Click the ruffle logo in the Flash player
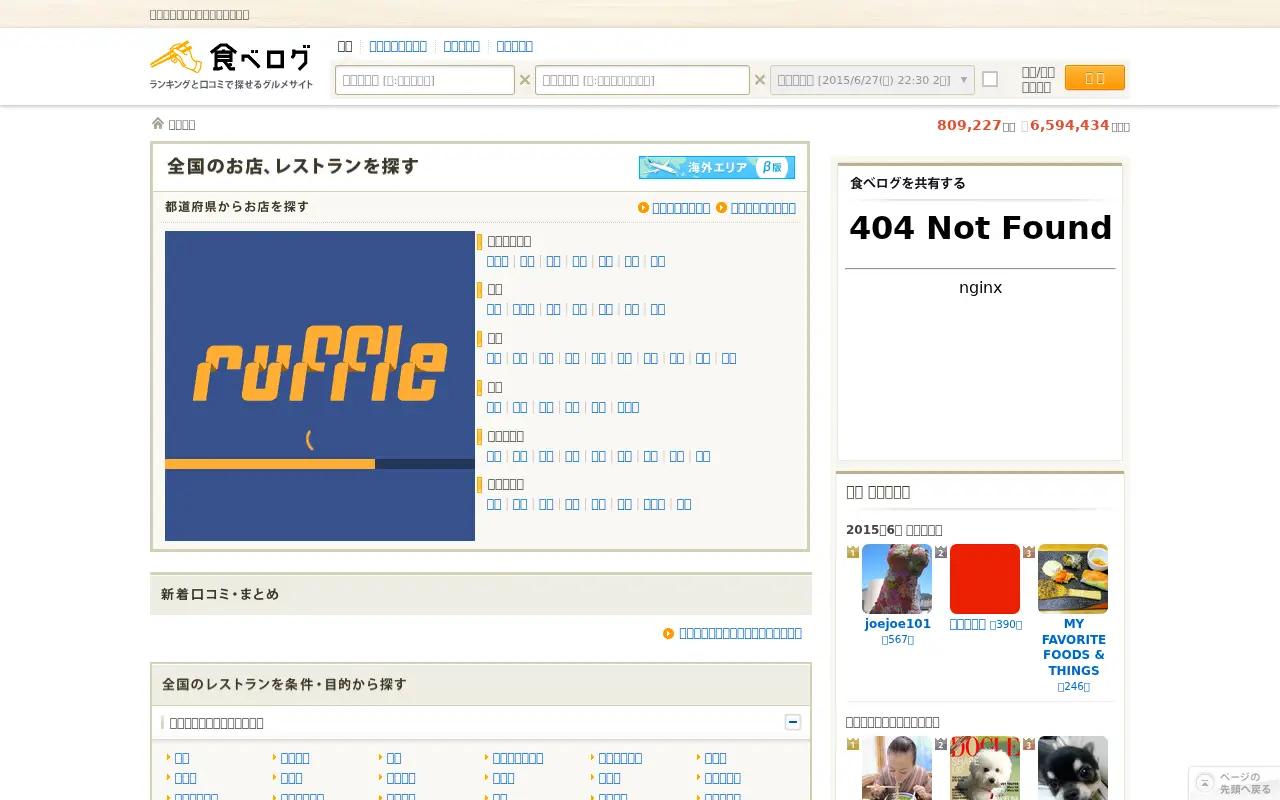1280x800 pixels. pos(320,364)
